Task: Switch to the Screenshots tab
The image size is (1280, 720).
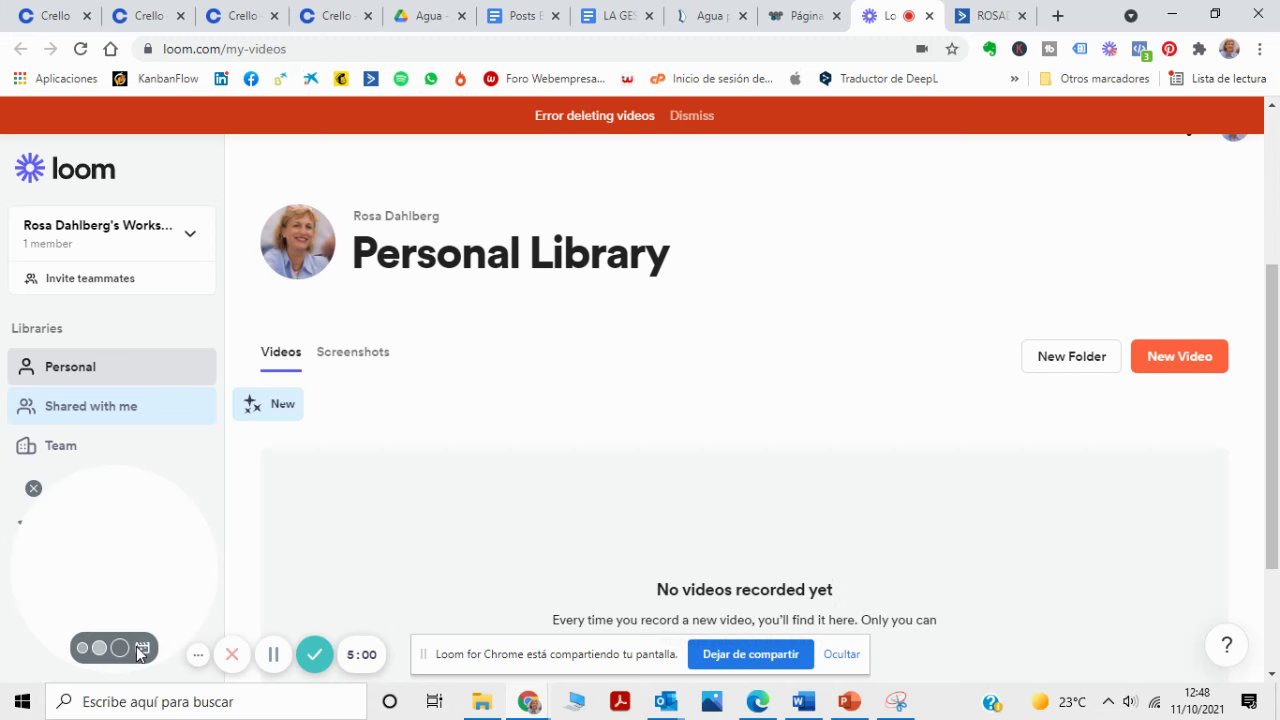Action: pyautogui.click(x=353, y=352)
